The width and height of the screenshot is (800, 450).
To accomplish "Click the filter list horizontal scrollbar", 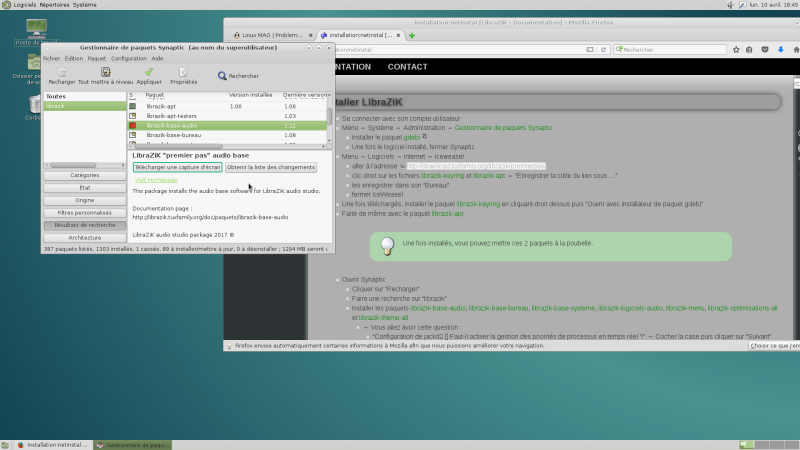I will pos(72,165).
